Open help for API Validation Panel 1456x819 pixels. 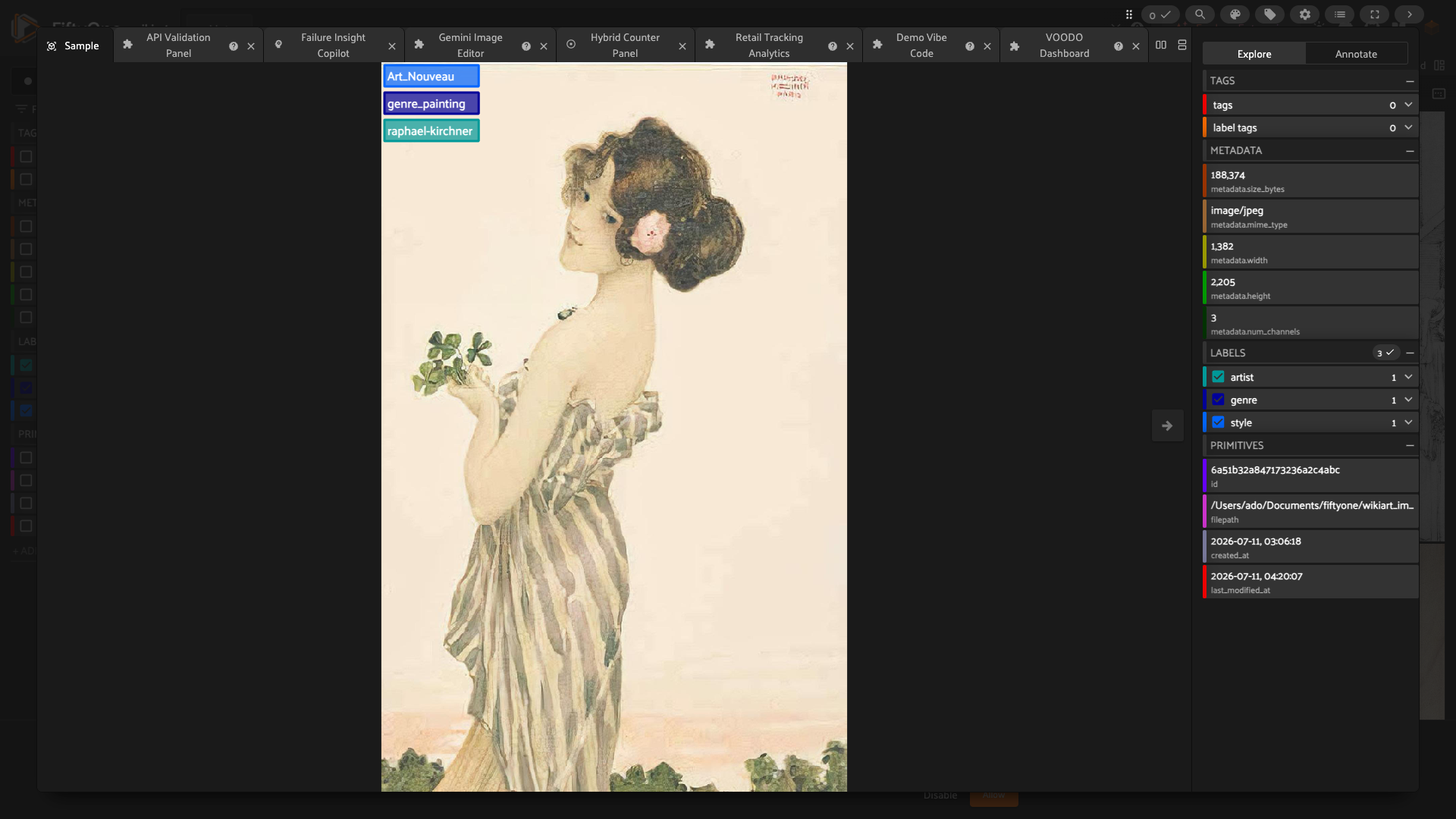(x=234, y=46)
